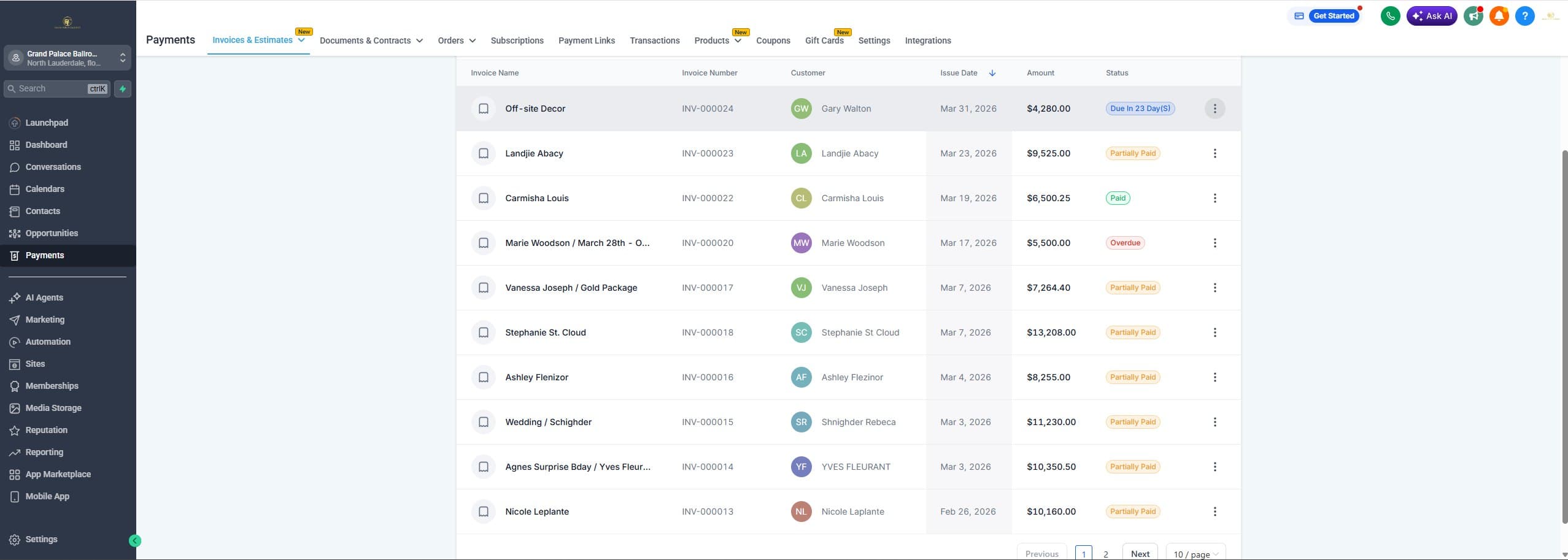Open the blue Help question mark icon
1568x560 pixels.
click(1524, 15)
